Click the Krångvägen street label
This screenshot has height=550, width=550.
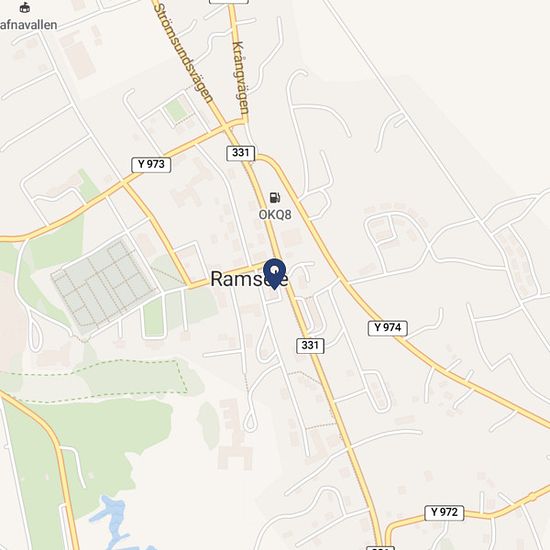241,78
